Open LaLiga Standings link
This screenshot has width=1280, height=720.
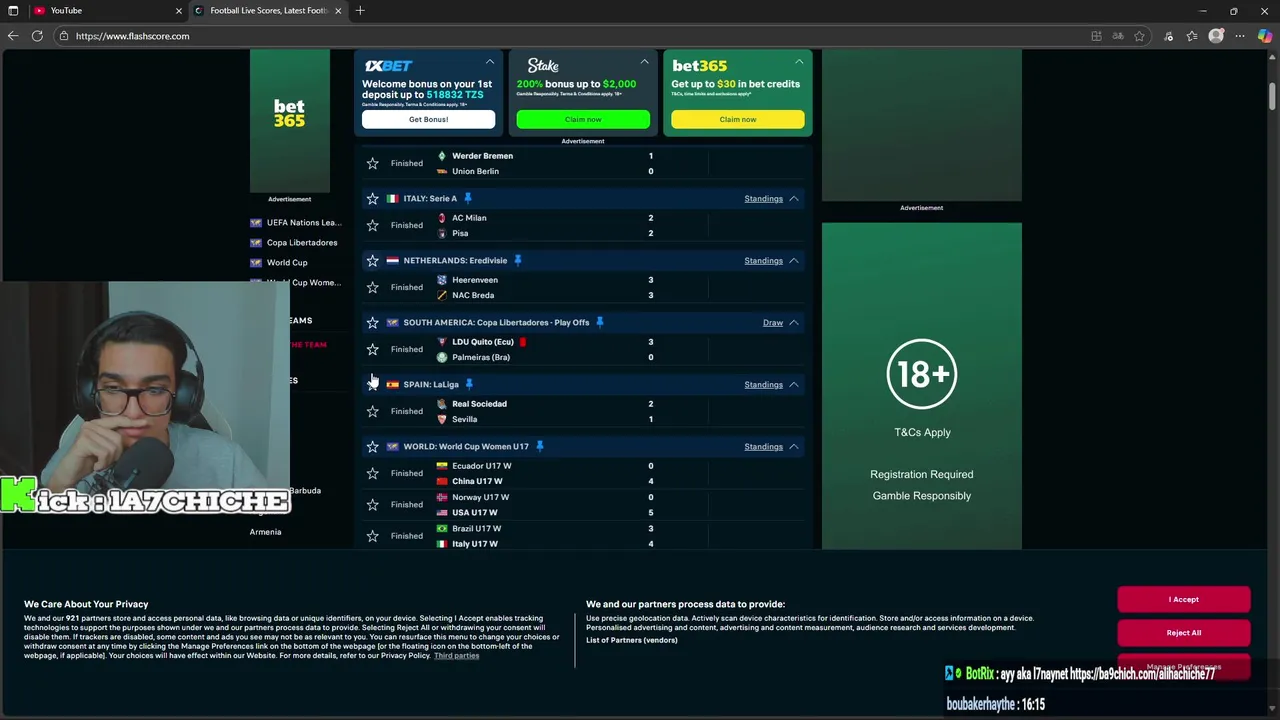click(763, 385)
